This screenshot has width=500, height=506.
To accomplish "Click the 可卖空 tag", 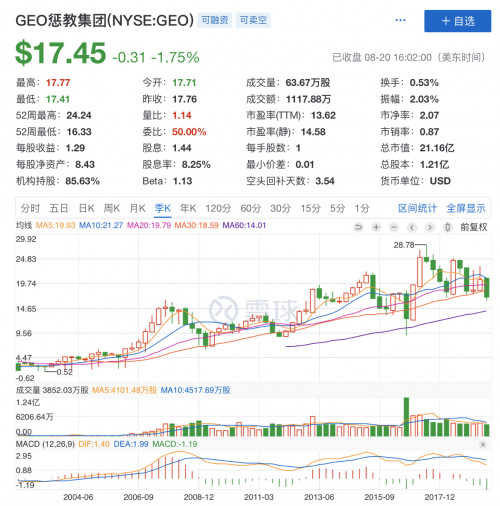I will click(253, 20).
